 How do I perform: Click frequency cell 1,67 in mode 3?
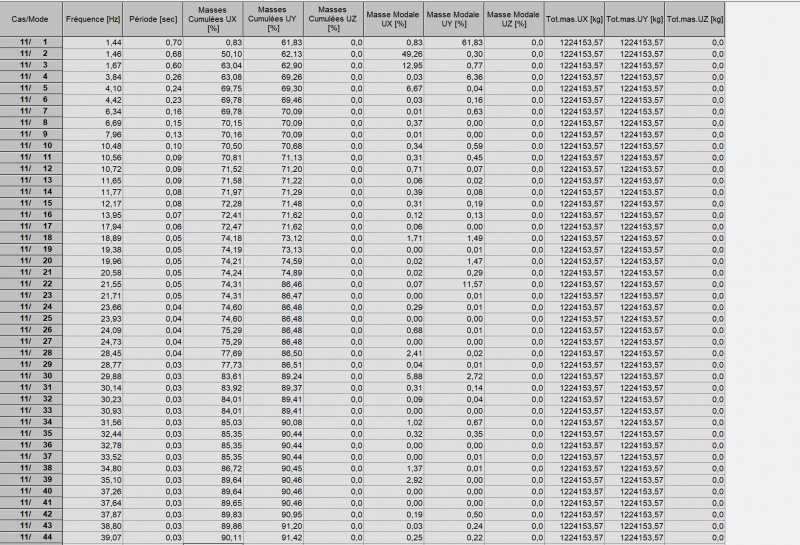tap(93, 65)
